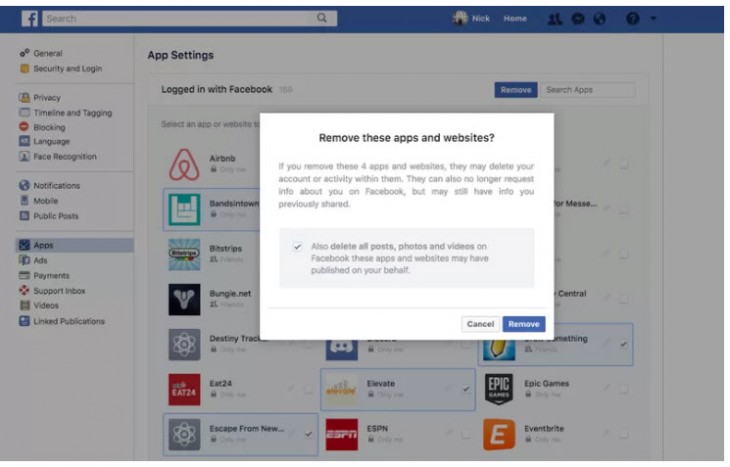The height and width of the screenshot is (467, 730).
Task: Toggle the Escape From New... checkbox
Action: [309, 434]
